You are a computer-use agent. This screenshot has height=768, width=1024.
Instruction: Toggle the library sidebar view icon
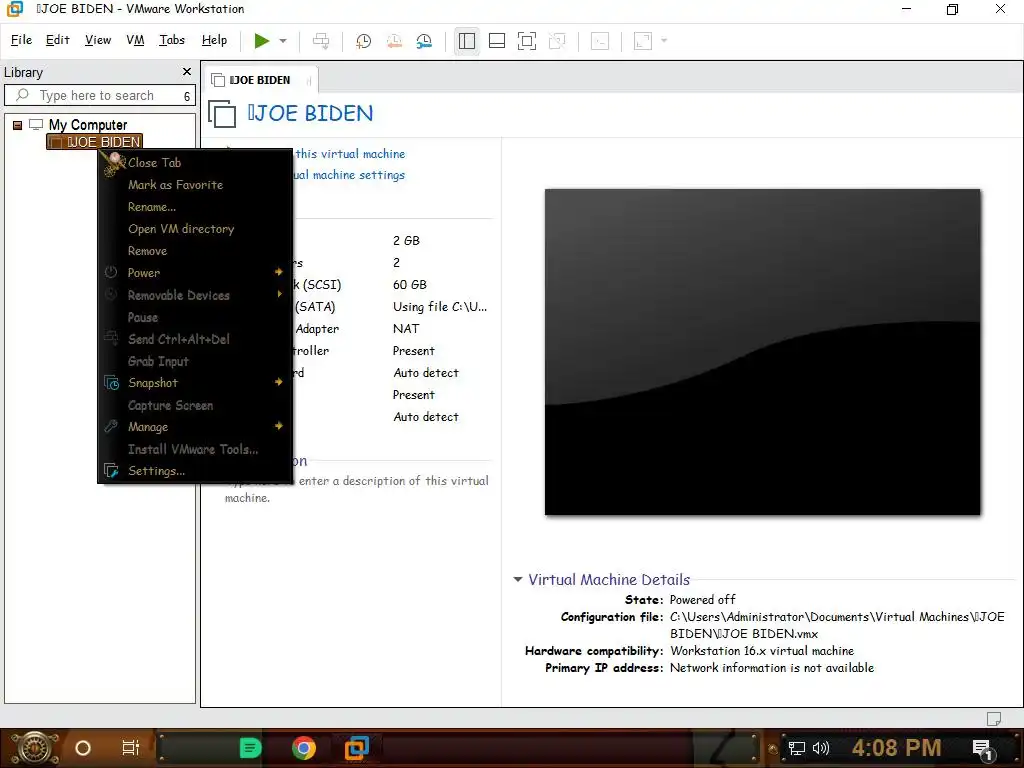[x=467, y=41]
